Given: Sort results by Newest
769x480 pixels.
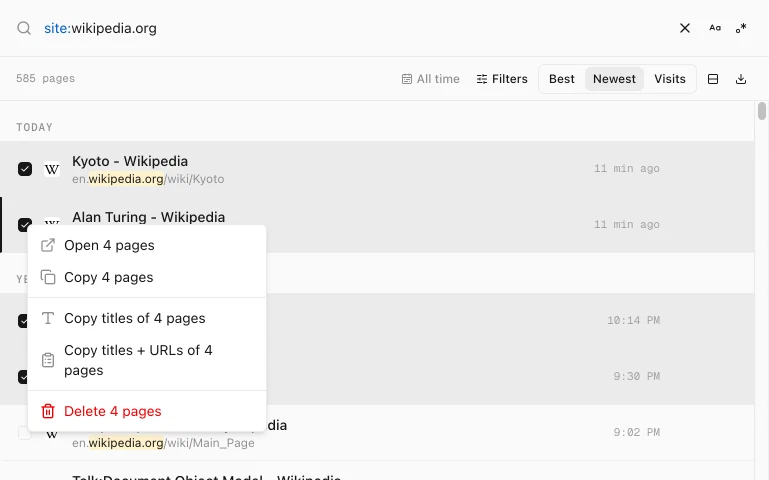Looking at the screenshot, I should [x=614, y=79].
